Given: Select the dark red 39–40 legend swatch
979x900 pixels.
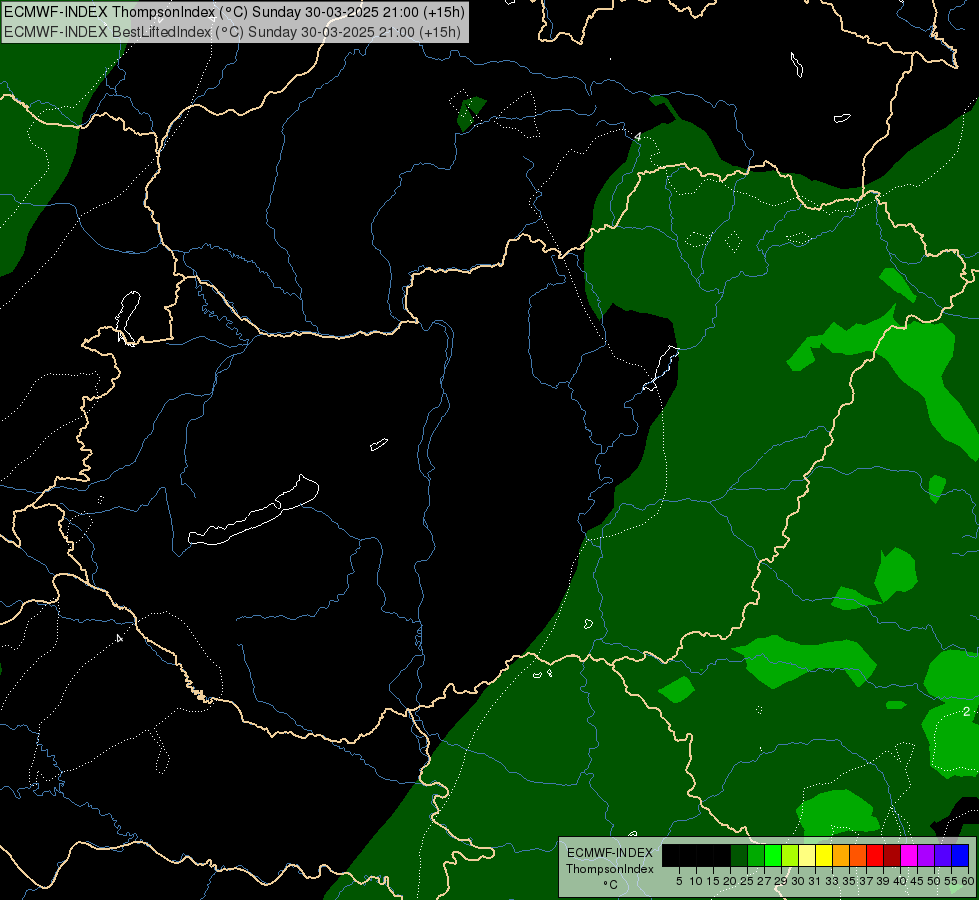Looking at the screenshot, I should click(x=892, y=855).
